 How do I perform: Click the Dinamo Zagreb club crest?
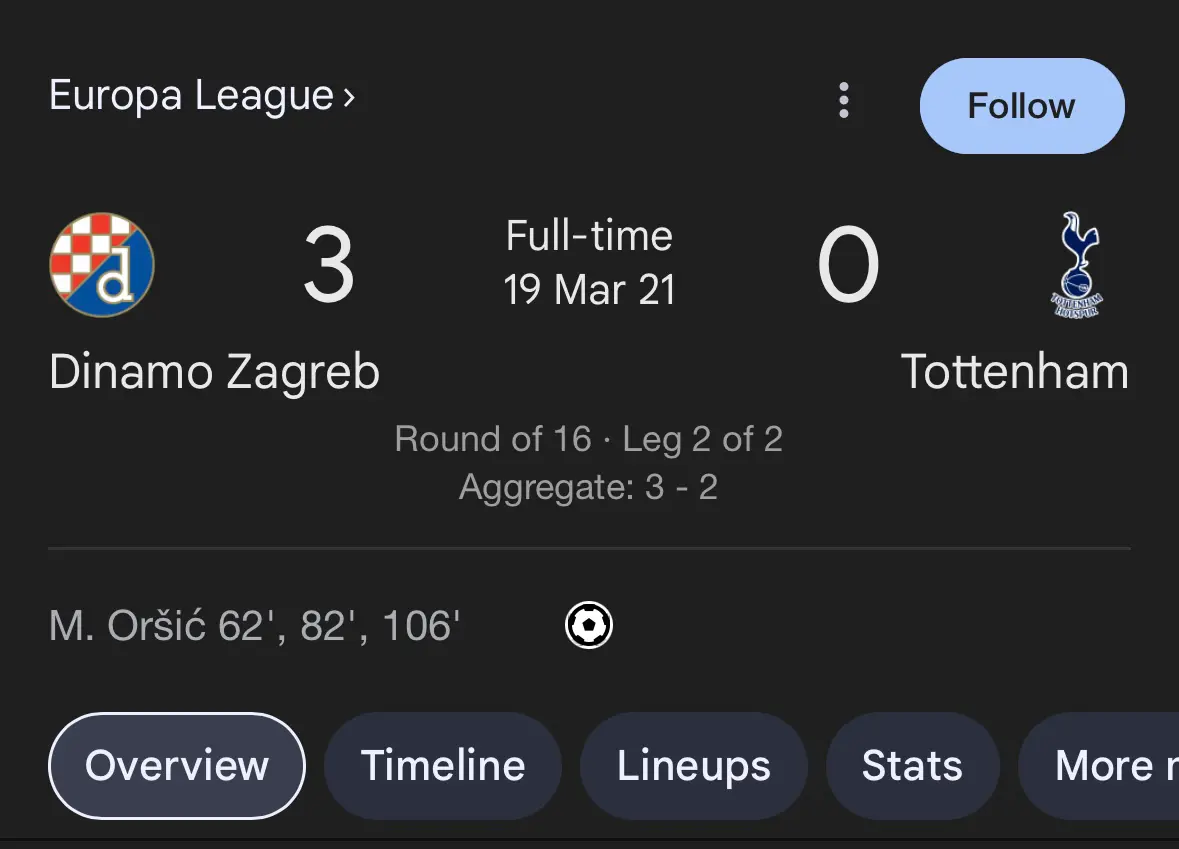(102, 265)
